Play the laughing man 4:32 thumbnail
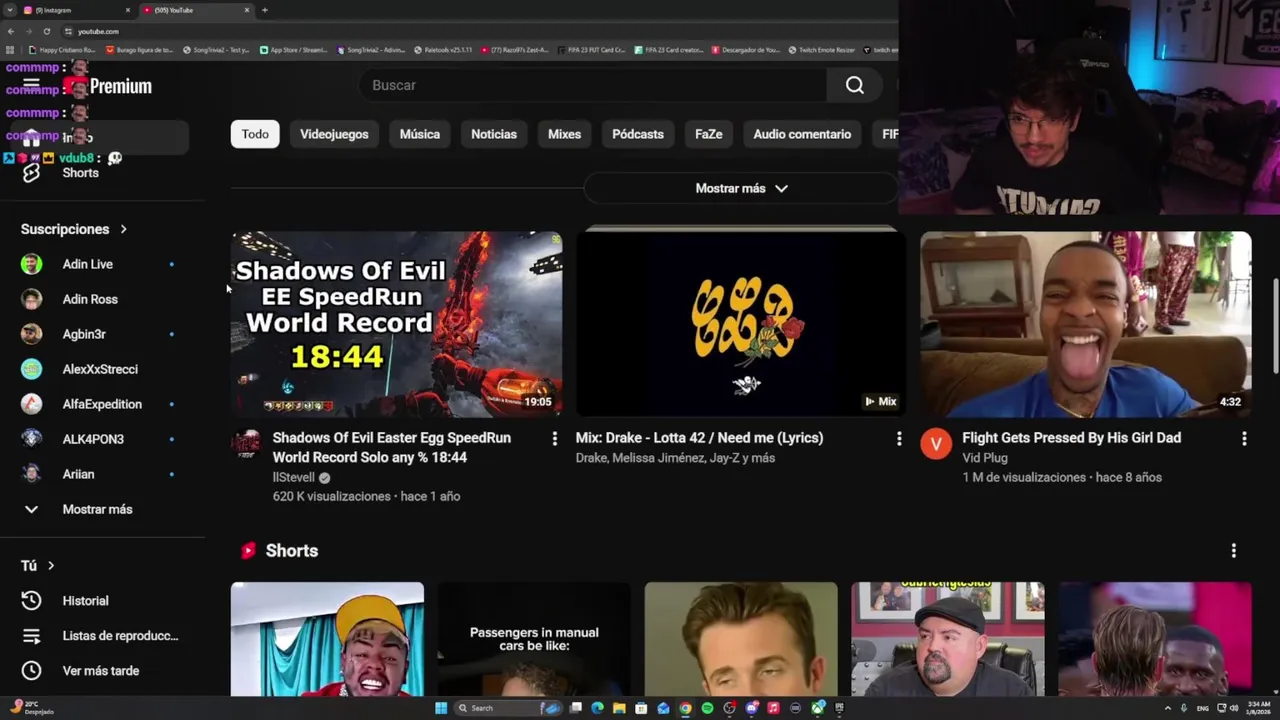1280x720 pixels. tap(1086, 324)
